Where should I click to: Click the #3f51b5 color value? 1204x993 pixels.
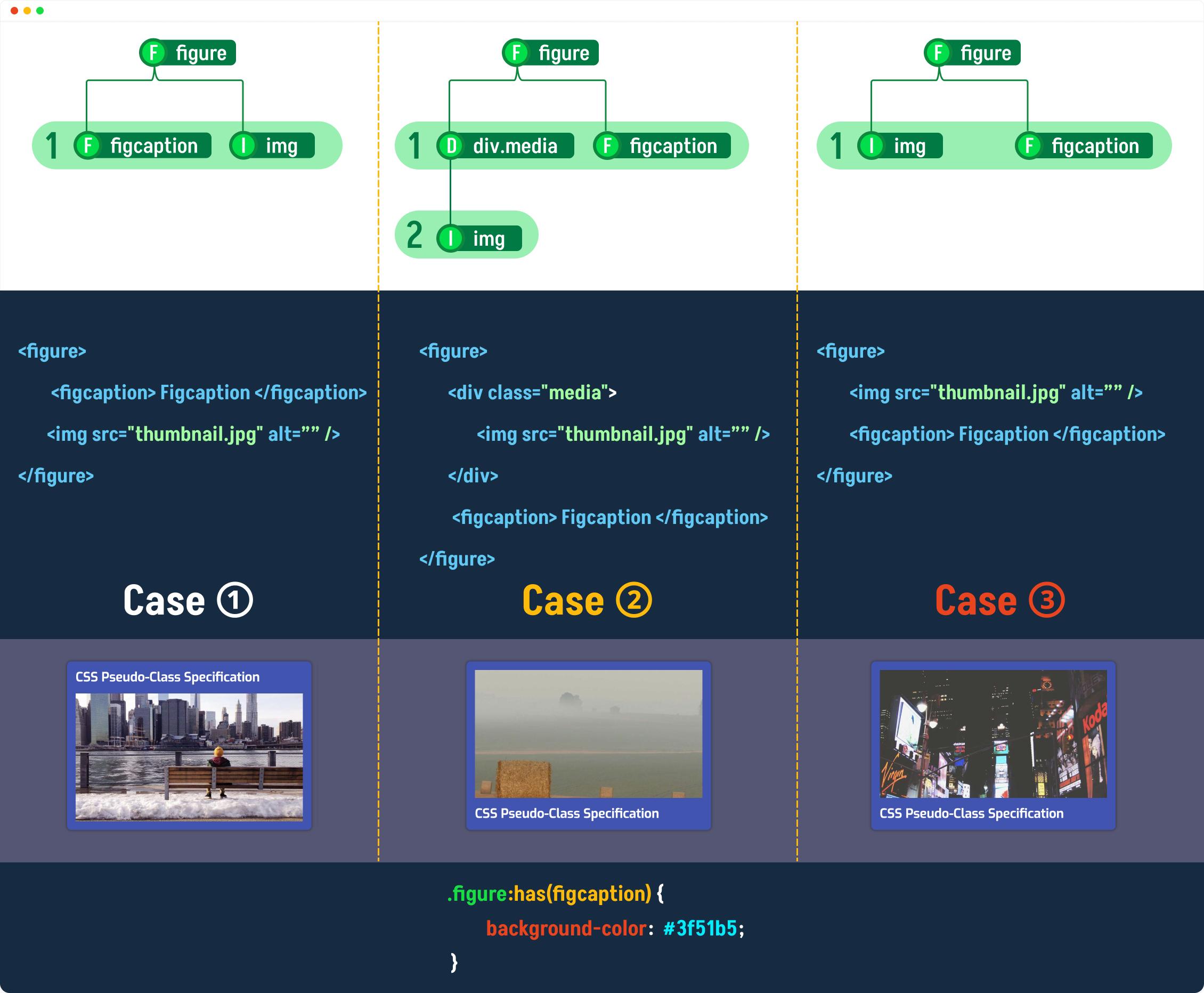[701, 929]
